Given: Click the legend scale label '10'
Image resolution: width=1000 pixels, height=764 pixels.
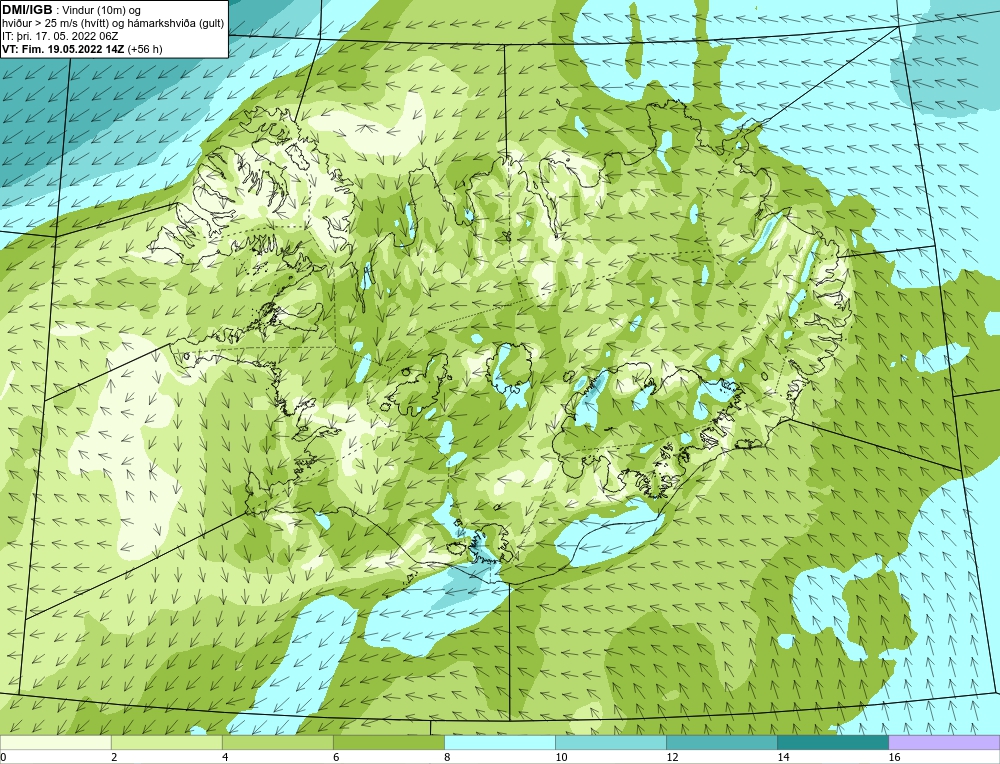Looking at the screenshot, I should tap(561, 757).
